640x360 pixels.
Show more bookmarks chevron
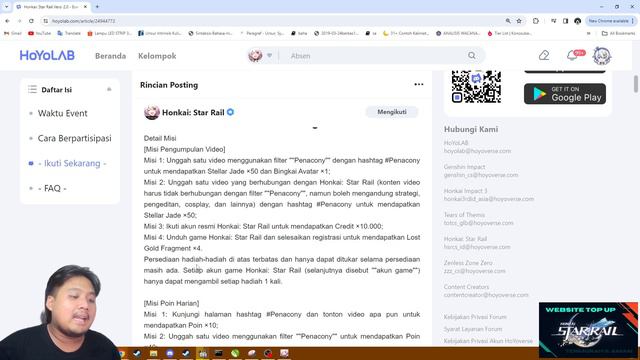pyautogui.click(x=588, y=33)
